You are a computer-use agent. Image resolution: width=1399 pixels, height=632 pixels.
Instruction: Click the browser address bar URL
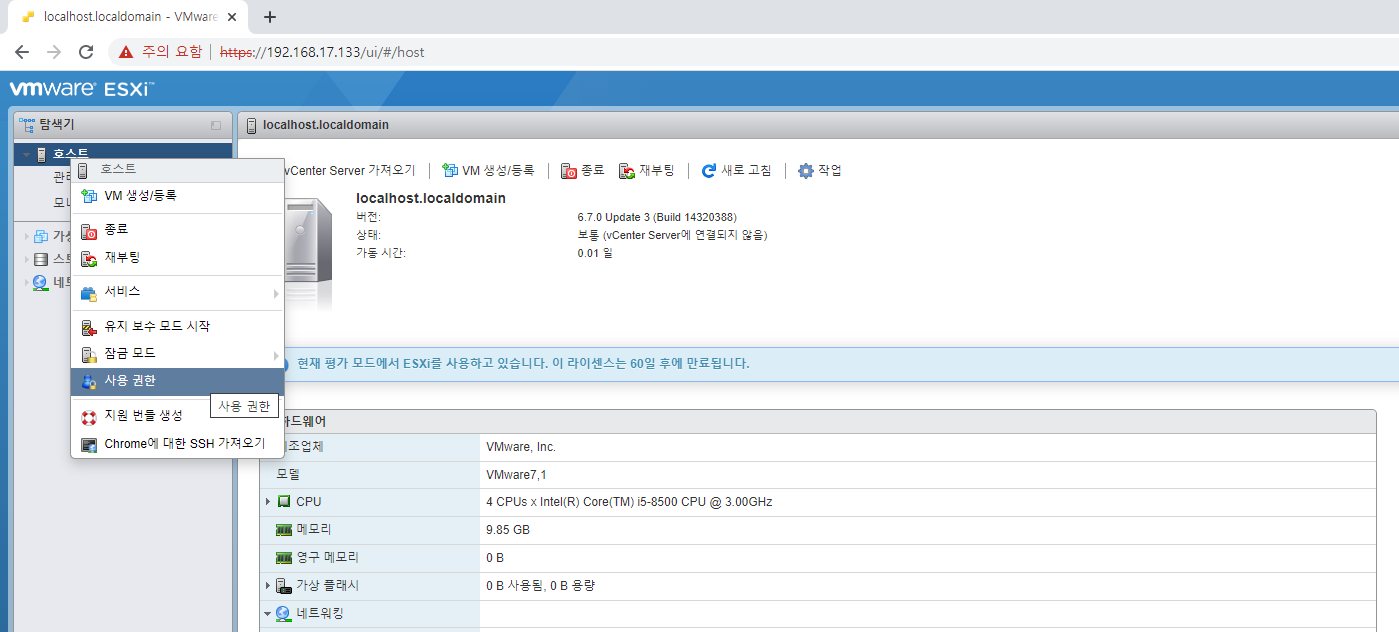pyautogui.click(x=322, y=52)
